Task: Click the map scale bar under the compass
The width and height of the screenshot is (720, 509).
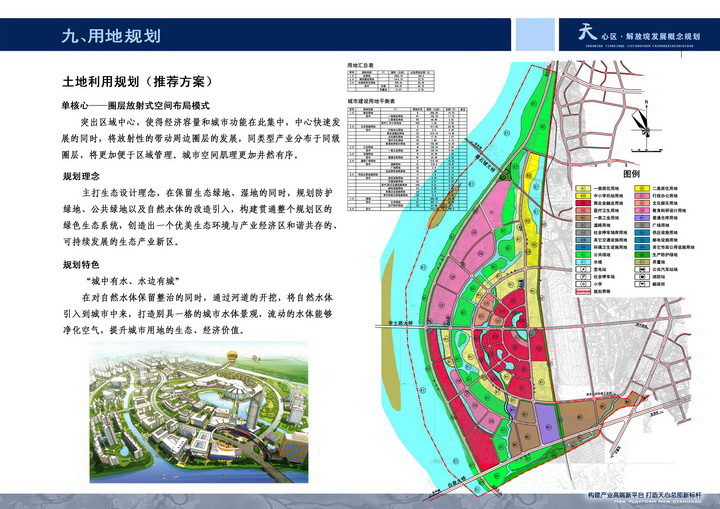Action: pos(647,150)
